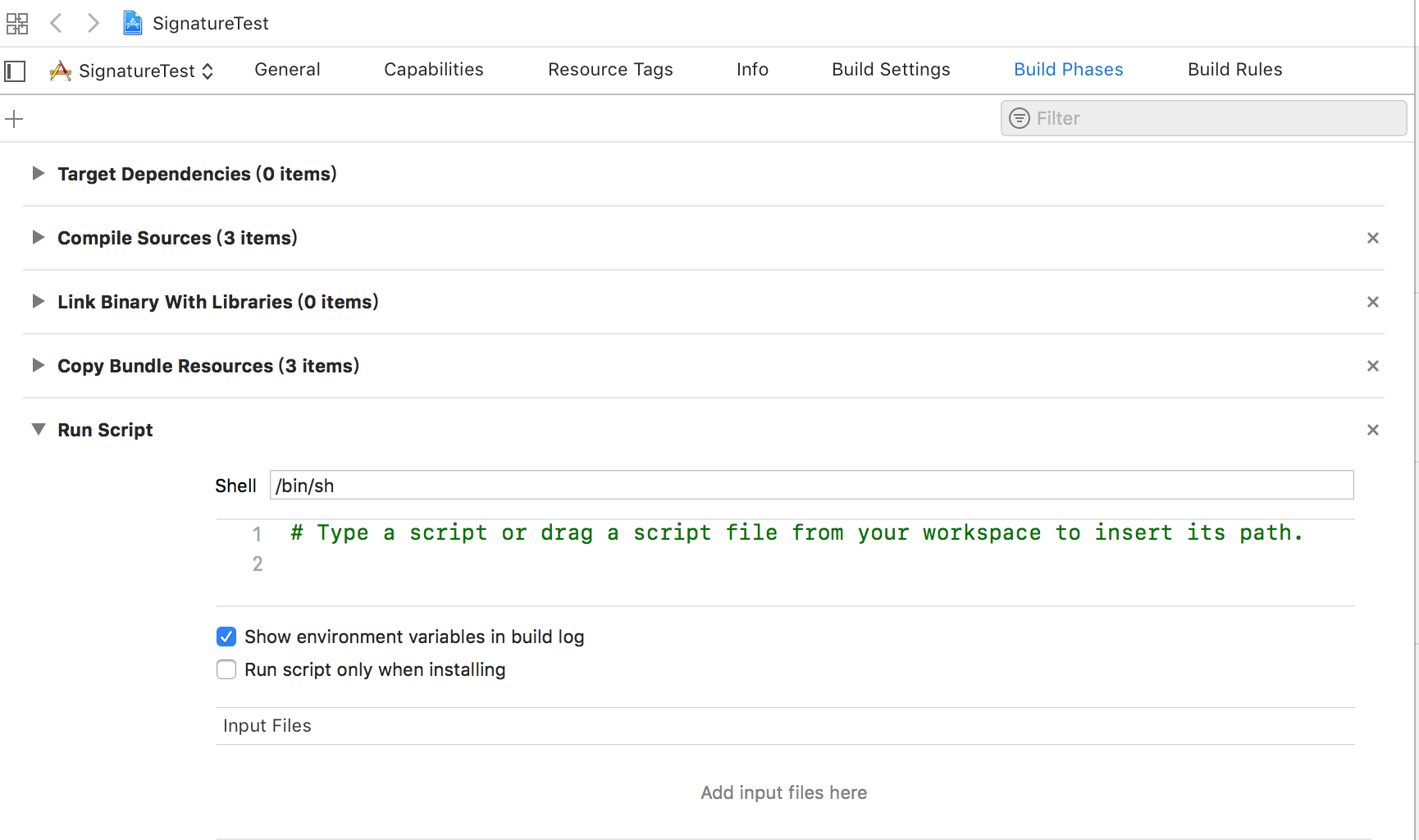This screenshot has width=1419, height=840.
Task: Delete the Link Binary With Libraries phase
Action: coord(1373,302)
